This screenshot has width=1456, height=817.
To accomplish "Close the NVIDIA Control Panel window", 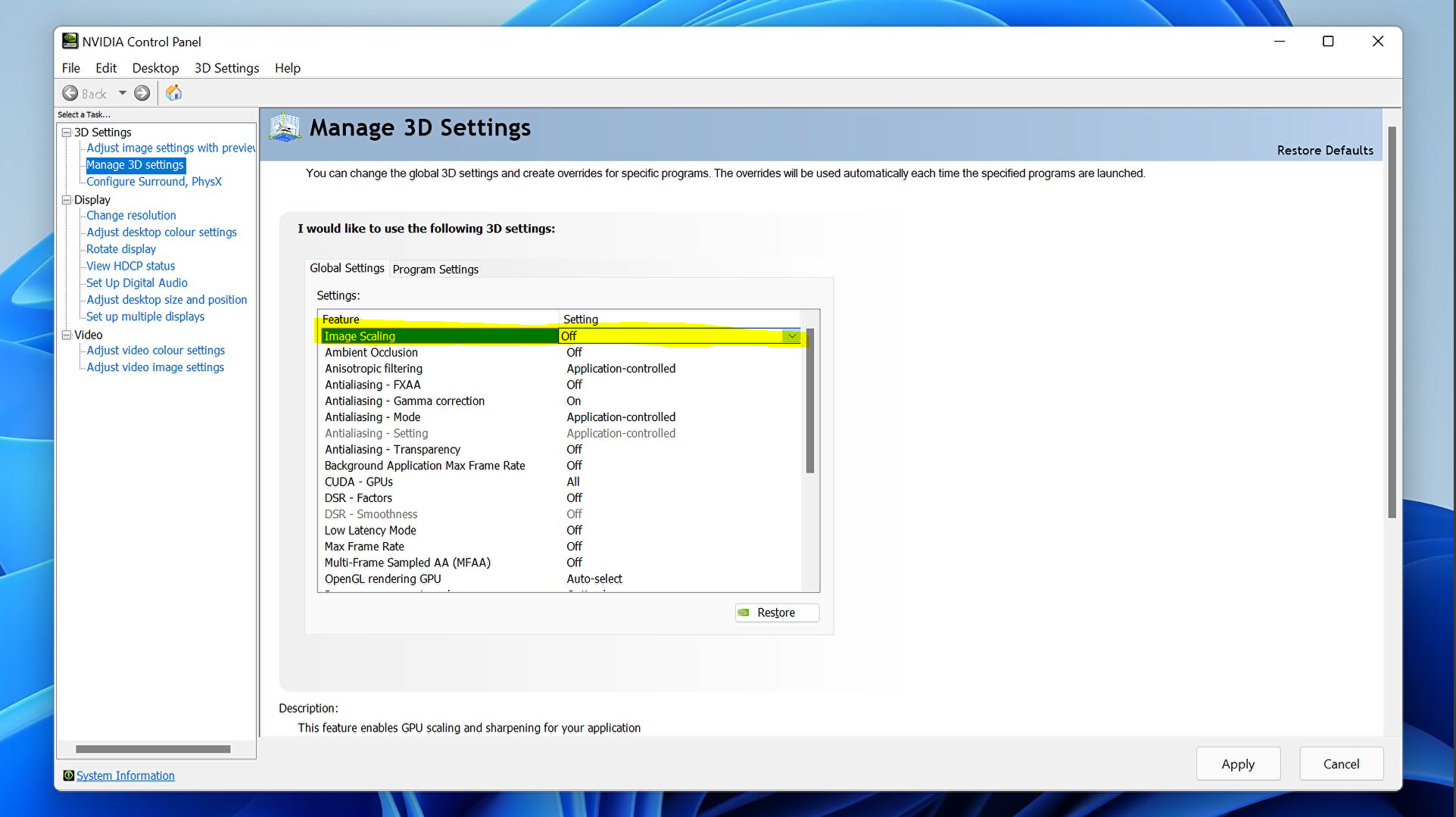I will 1378,42.
